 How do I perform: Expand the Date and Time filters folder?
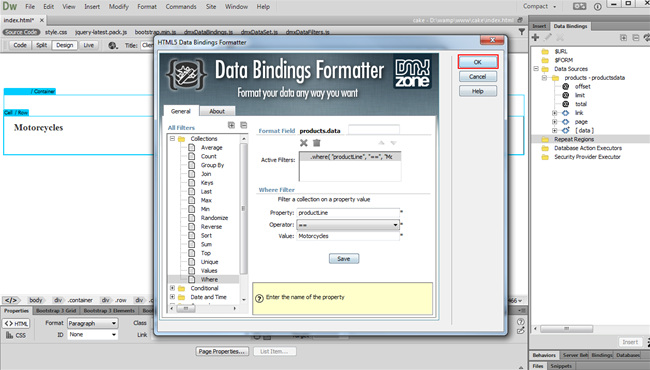click(172, 297)
